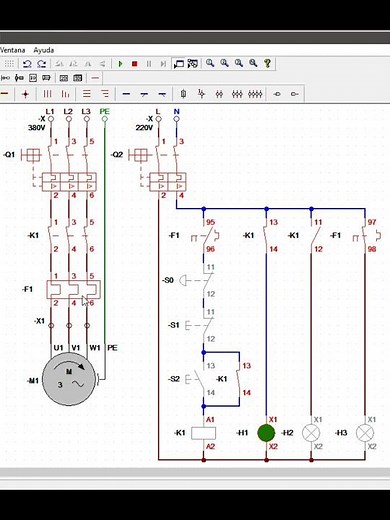
Task: Click the icon right of the edit-mode pointer
Action: tap(193, 63)
